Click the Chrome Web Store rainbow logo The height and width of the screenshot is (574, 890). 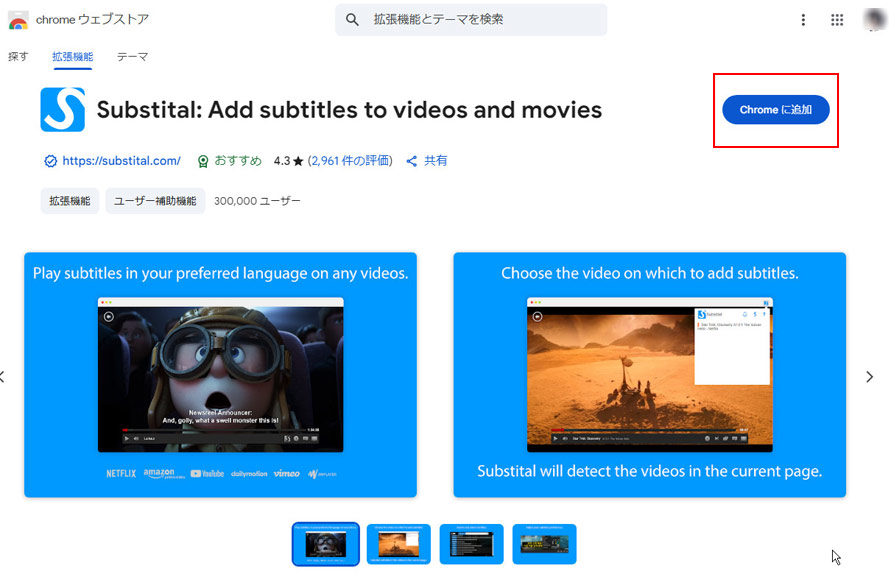[18, 20]
